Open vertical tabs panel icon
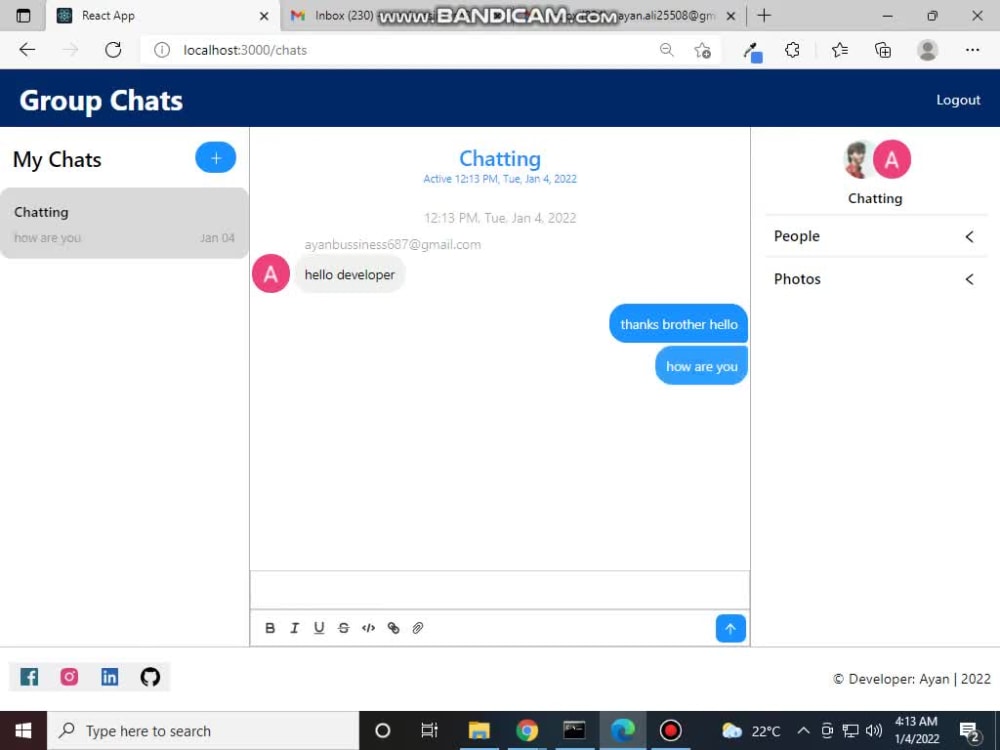The width and height of the screenshot is (1000, 750). coord(23,16)
